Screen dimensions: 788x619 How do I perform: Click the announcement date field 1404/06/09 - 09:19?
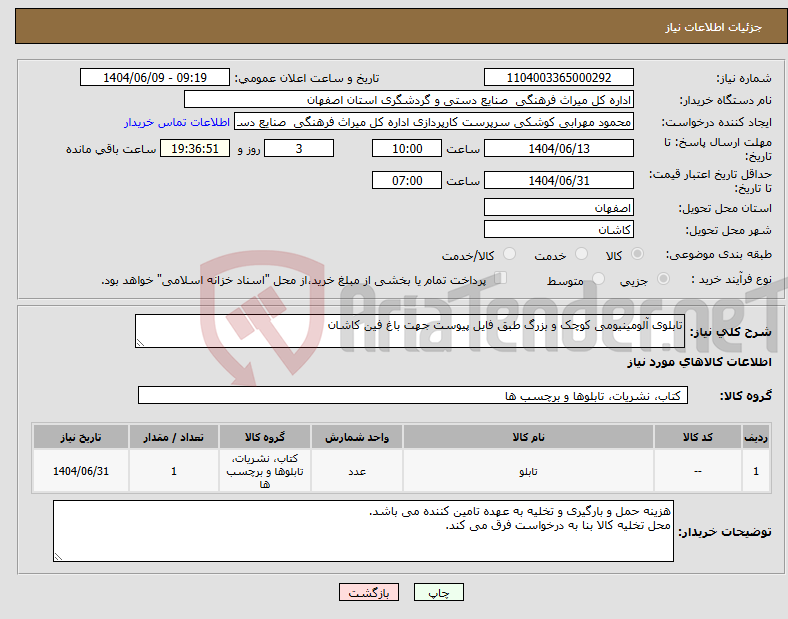click(155, 78)
